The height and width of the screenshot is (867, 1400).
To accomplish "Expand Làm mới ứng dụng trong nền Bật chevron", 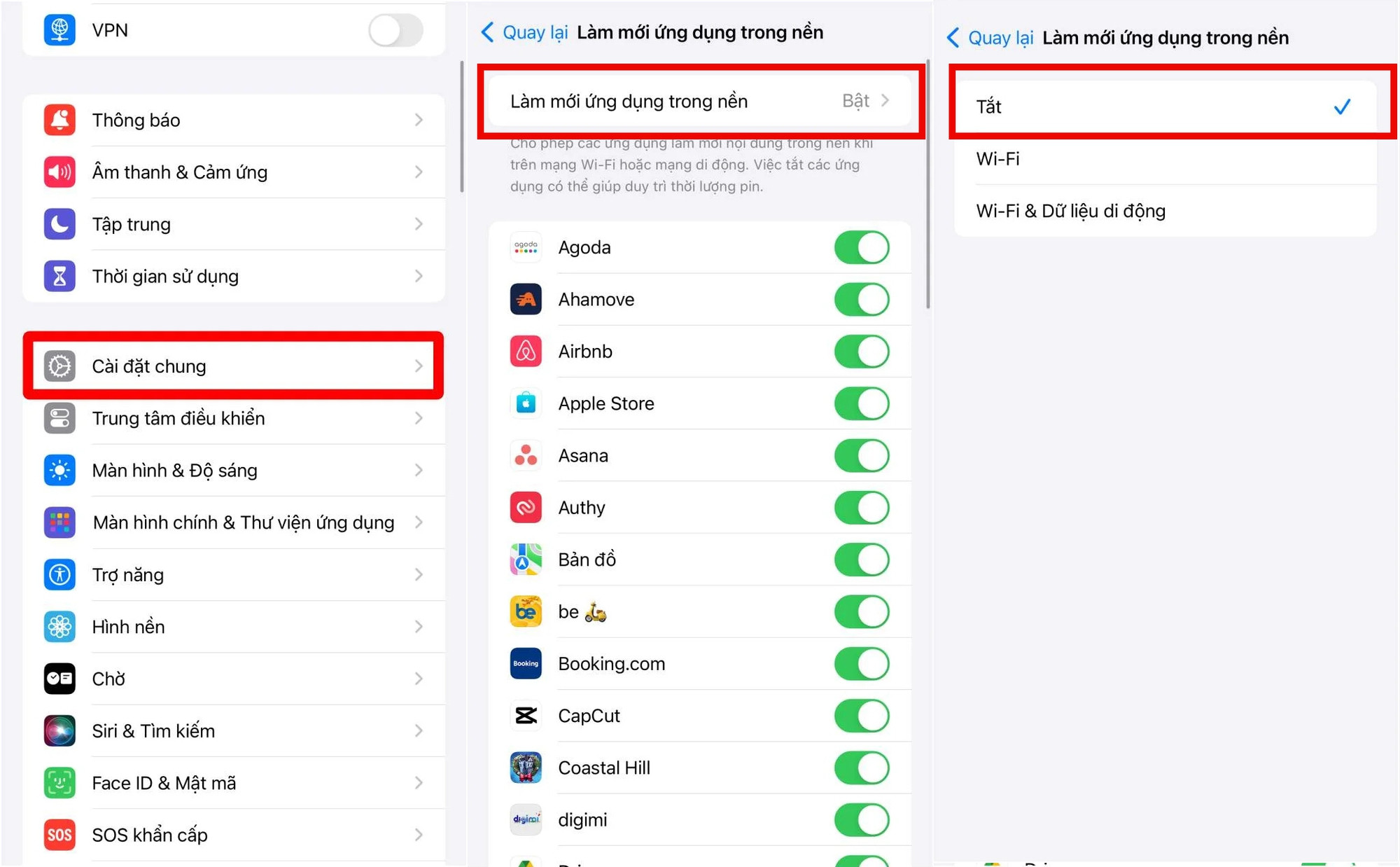I will click(x=885, y=101).
